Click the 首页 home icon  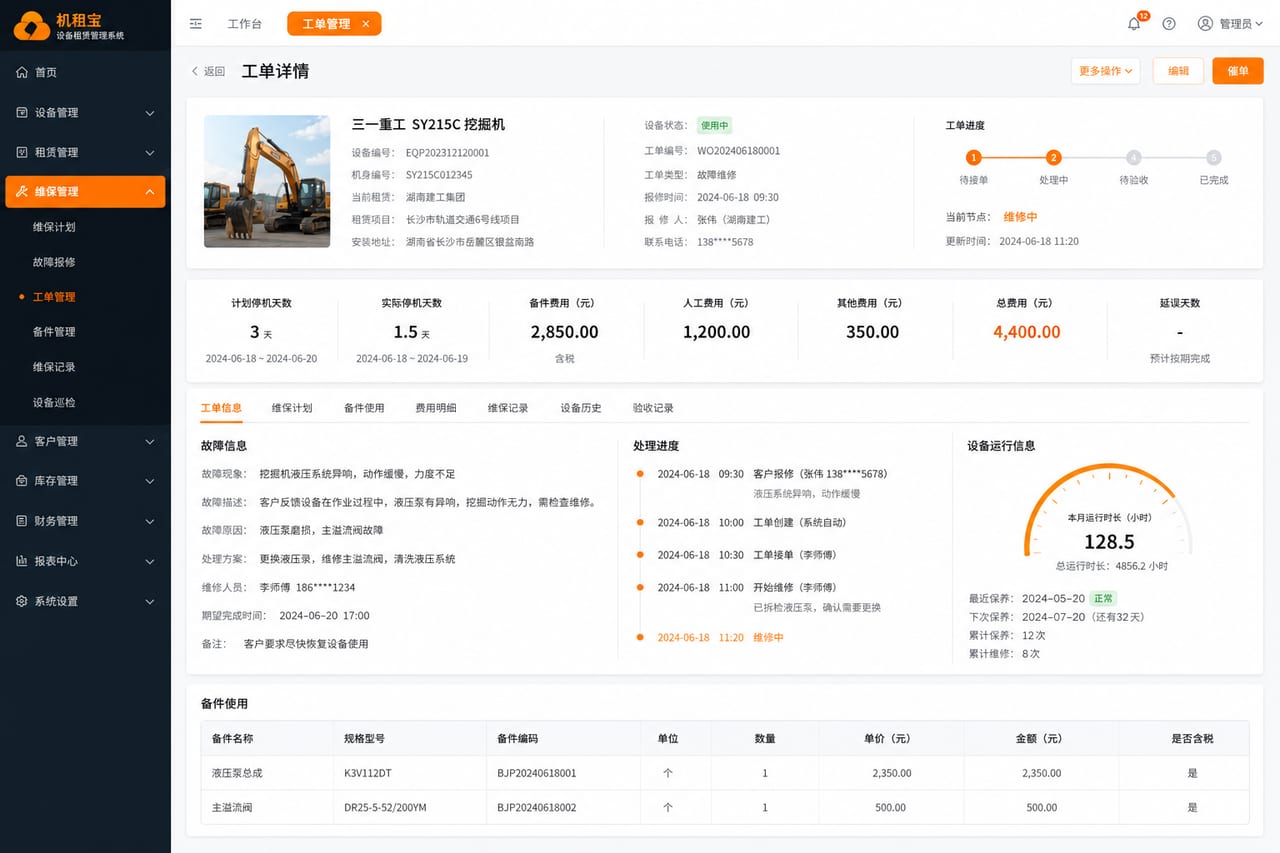point(22,72)
